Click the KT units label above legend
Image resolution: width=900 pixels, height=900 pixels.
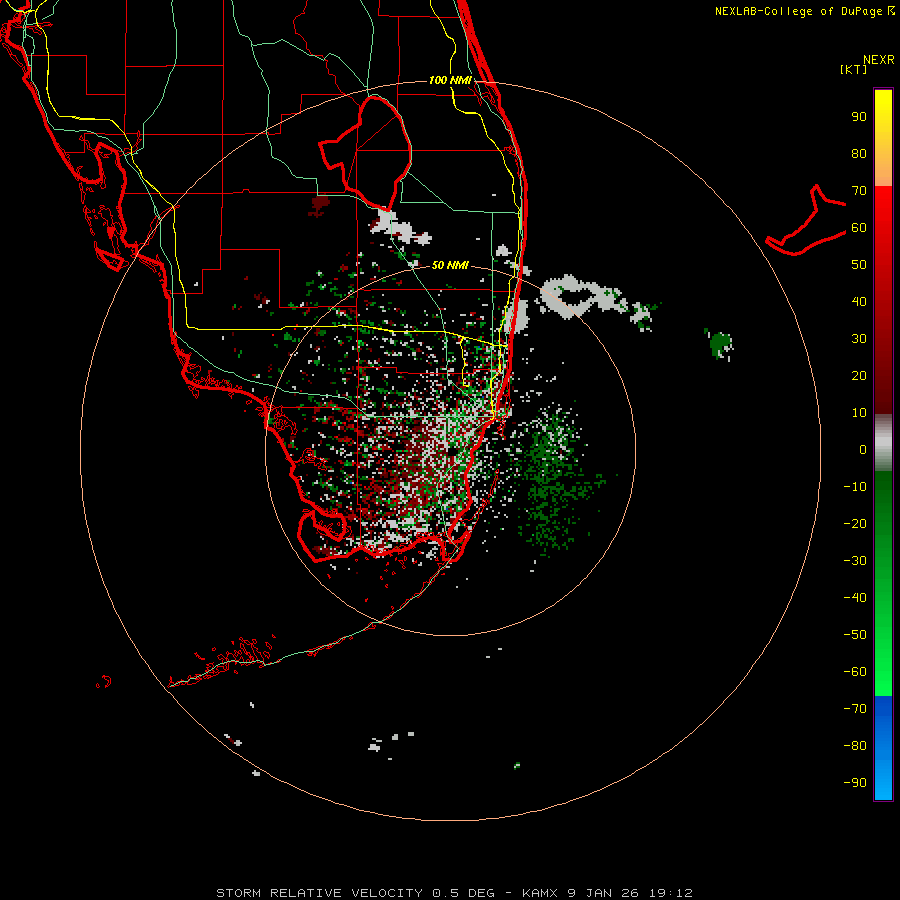[x=854, y=69]
